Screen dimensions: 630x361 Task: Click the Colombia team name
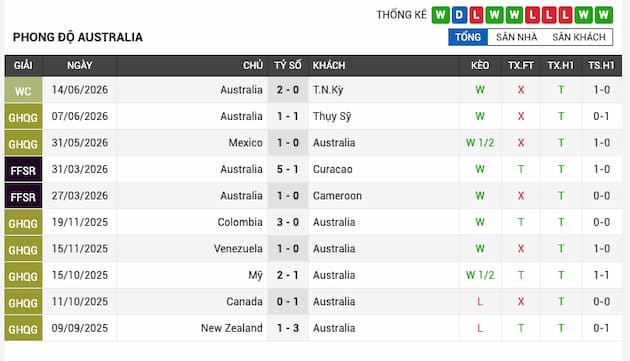click(240, 222)
